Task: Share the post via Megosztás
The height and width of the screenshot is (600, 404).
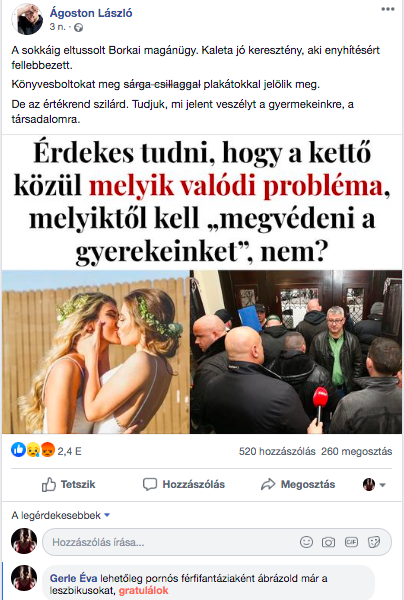Action: click(298, 484)
